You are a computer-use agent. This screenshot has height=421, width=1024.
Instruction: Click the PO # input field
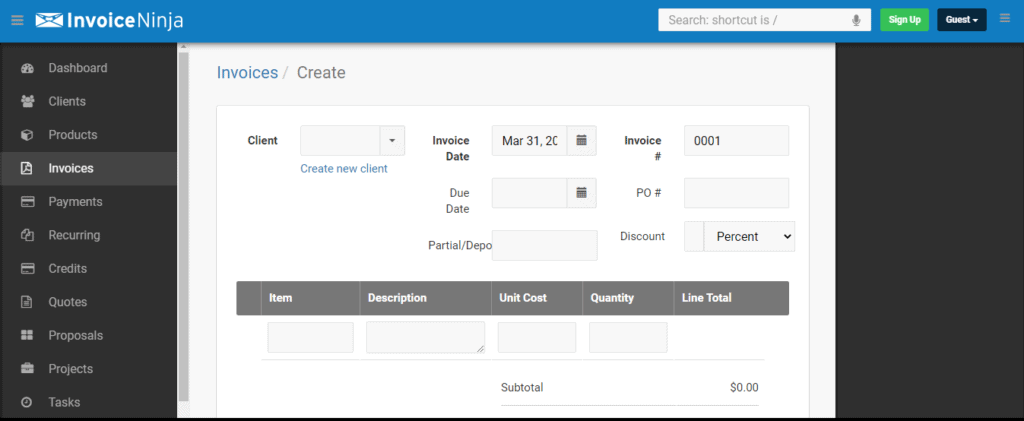[736, 193]
